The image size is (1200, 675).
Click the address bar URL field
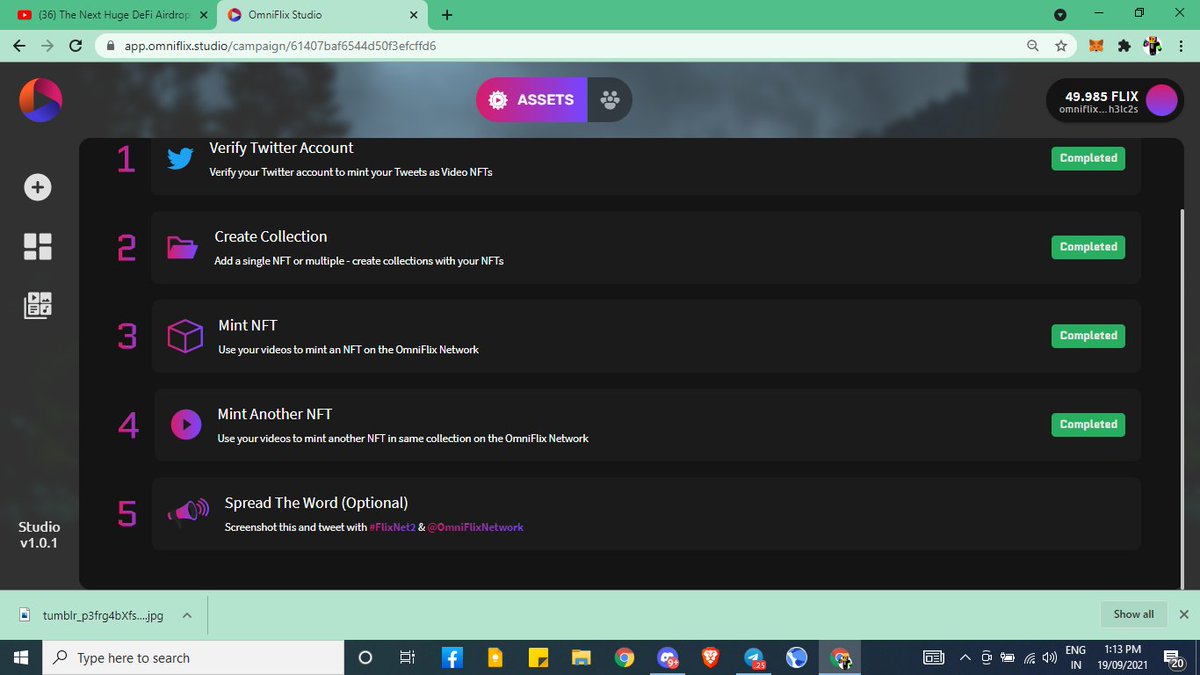point(560,46)
